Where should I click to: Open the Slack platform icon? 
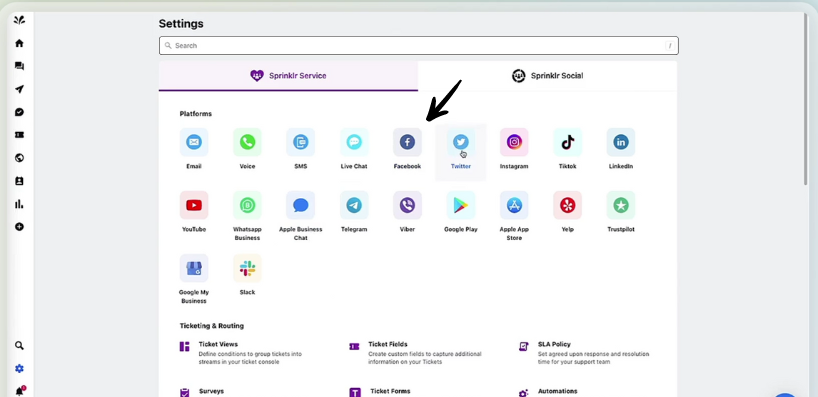(x=247, y=268)
